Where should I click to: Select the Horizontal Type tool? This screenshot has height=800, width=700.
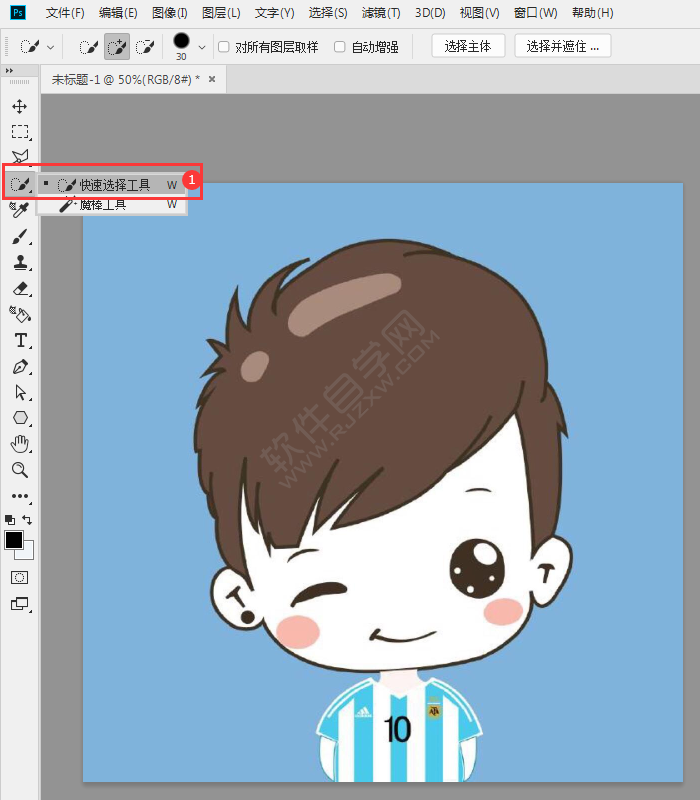tap(19, 340)
